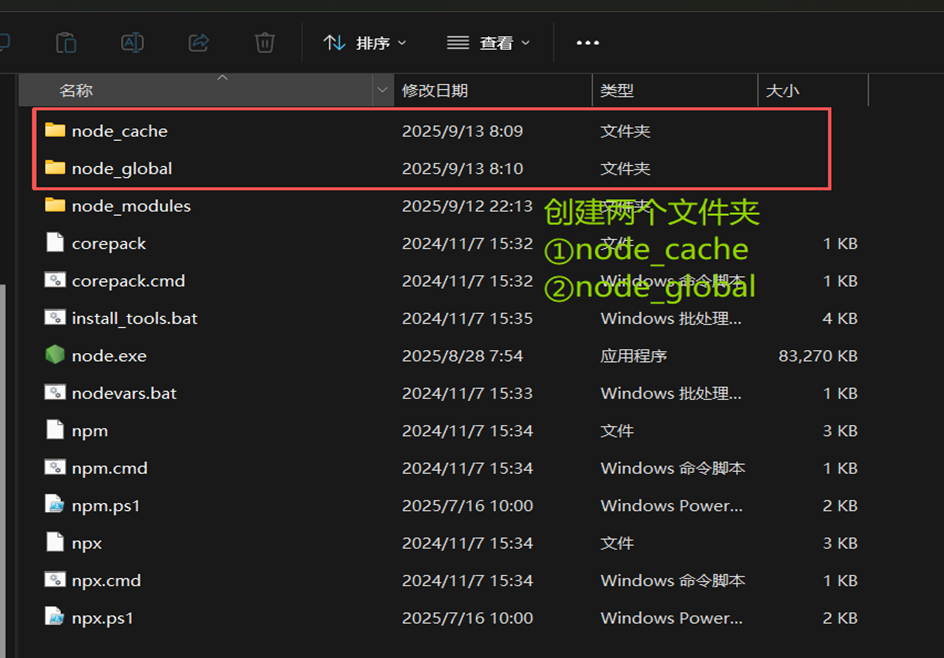944x658 pixels.
Task: Click the left pane vertical scrollbar
Action: [x=3, y=470]
